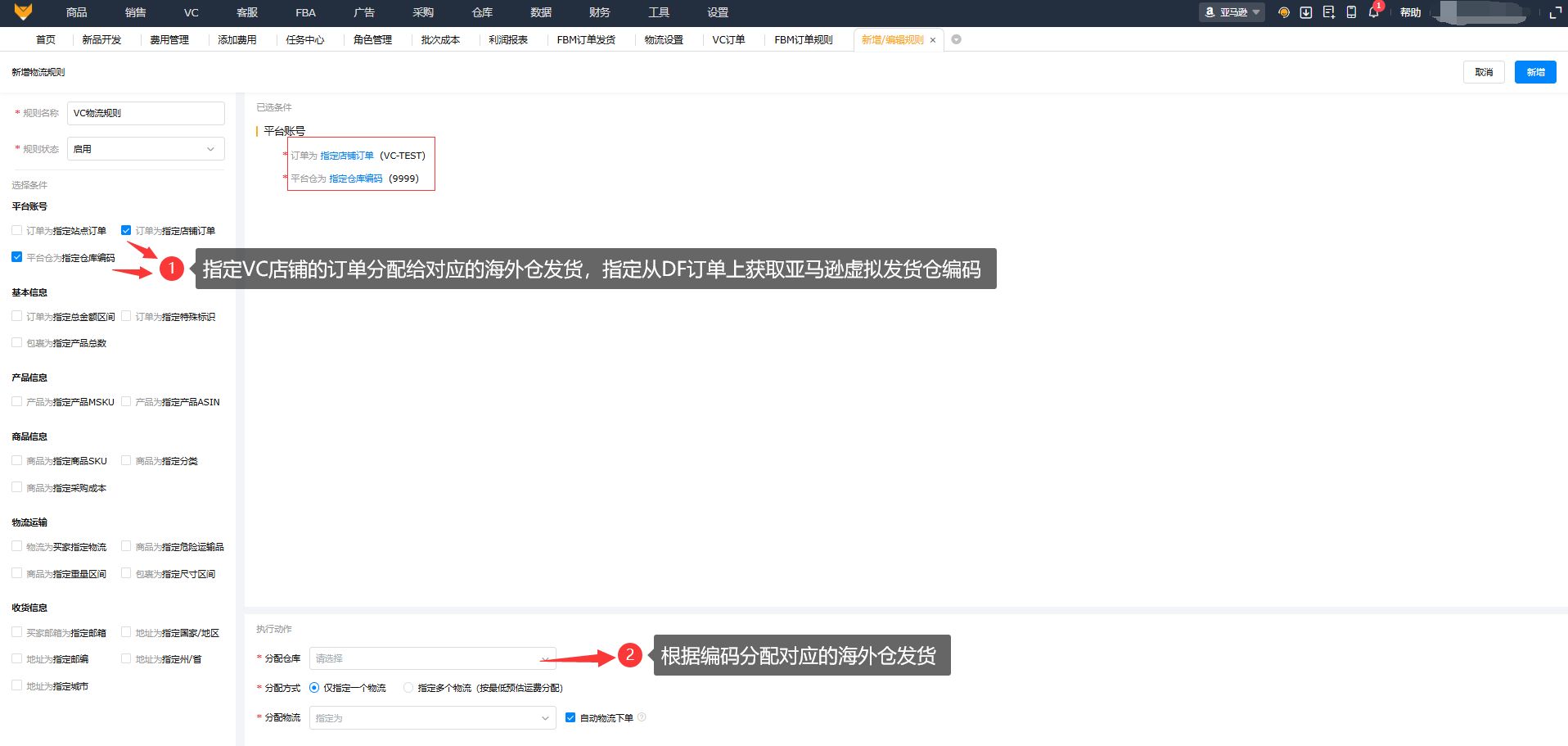This screenshot has width=1568, height=746.
Task: Close the 新增/编辑规则 tab
Action: [932, 40]
